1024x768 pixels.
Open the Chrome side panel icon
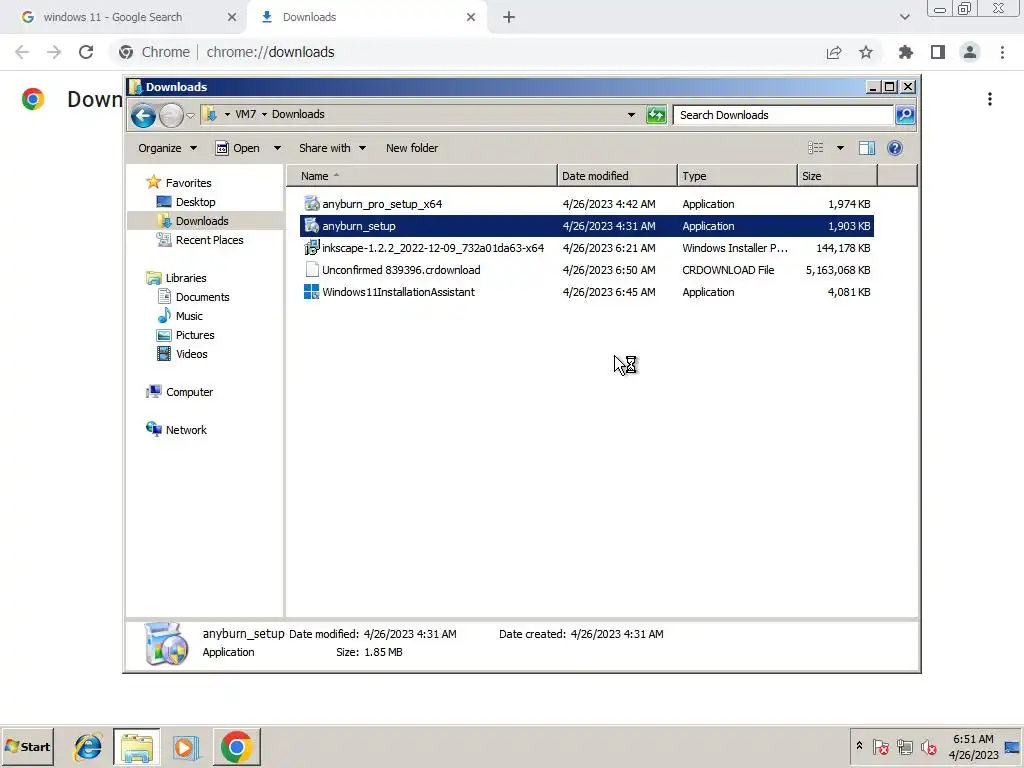tap(938, 52)
